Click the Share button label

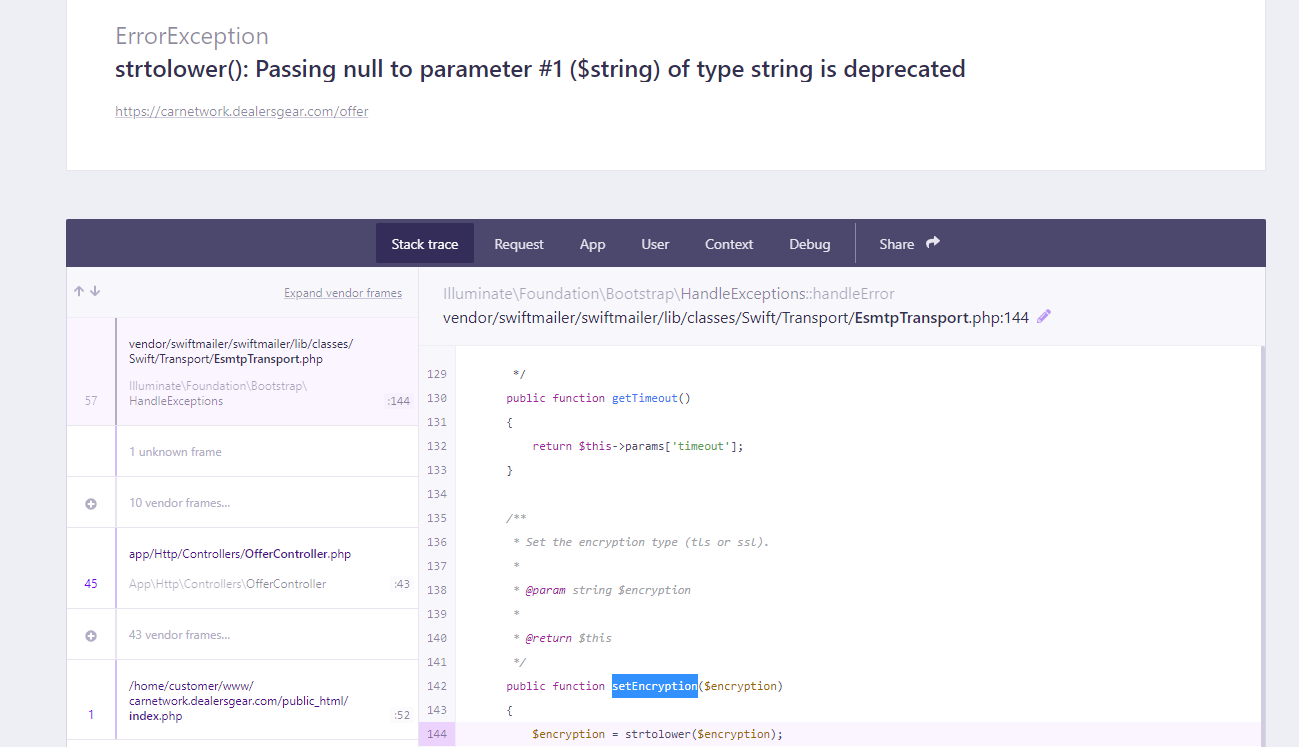pyautogui.click(x=897, y=244)
